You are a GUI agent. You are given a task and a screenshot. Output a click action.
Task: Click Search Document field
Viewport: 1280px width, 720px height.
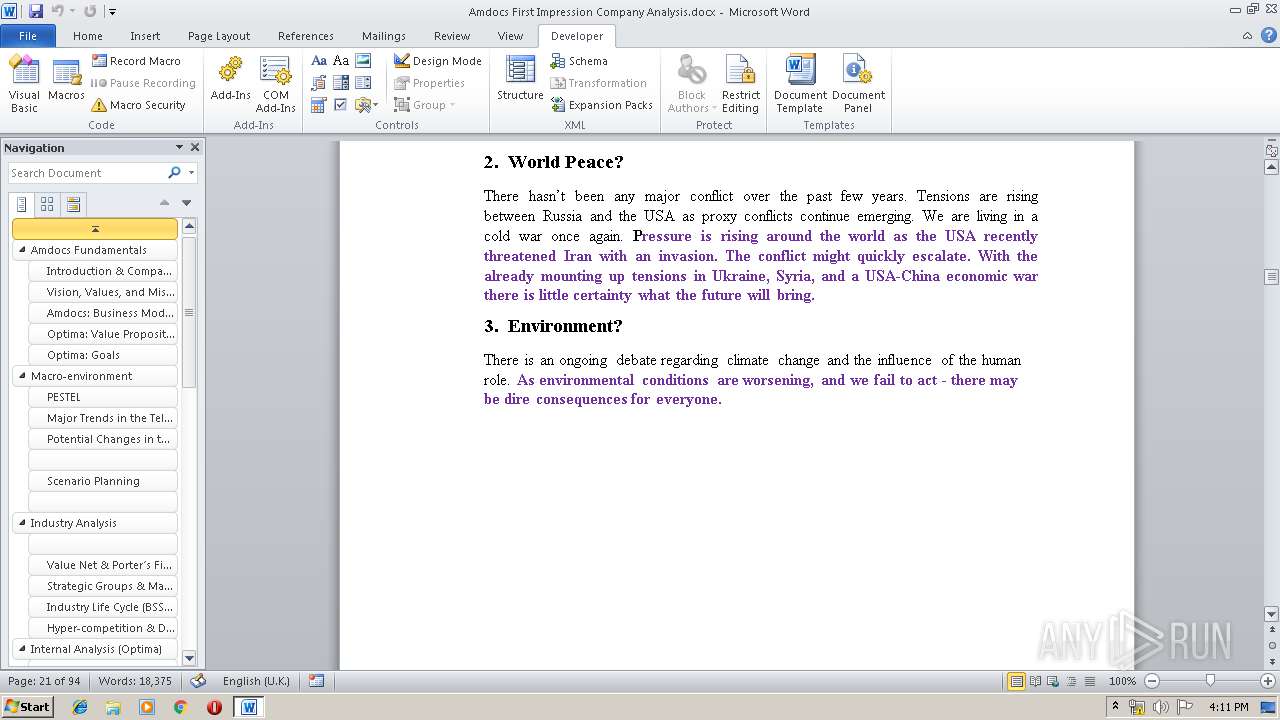(x=88, y=173)
